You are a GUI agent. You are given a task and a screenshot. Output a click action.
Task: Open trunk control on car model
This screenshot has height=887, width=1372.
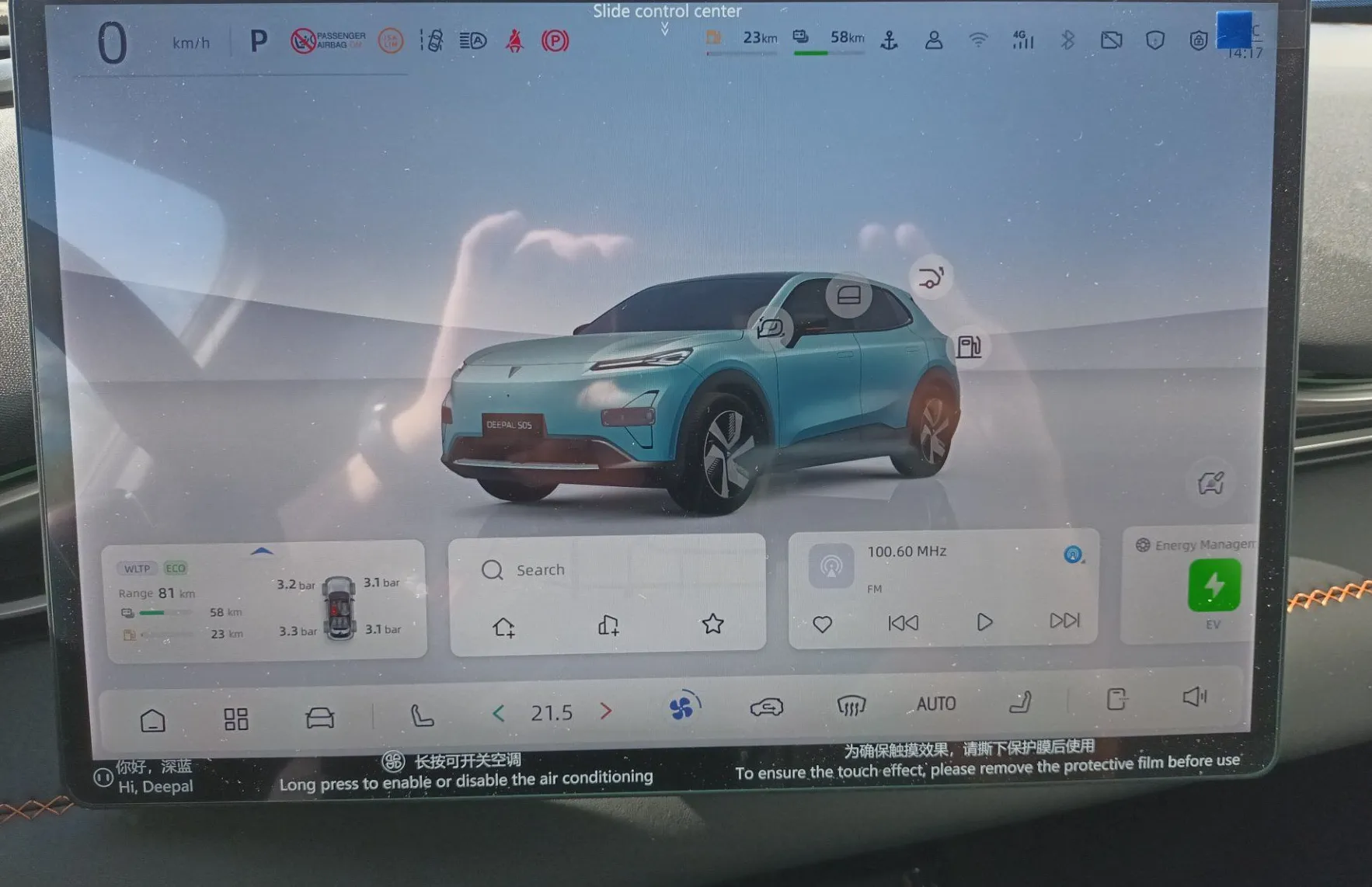(x=931, y=277)
